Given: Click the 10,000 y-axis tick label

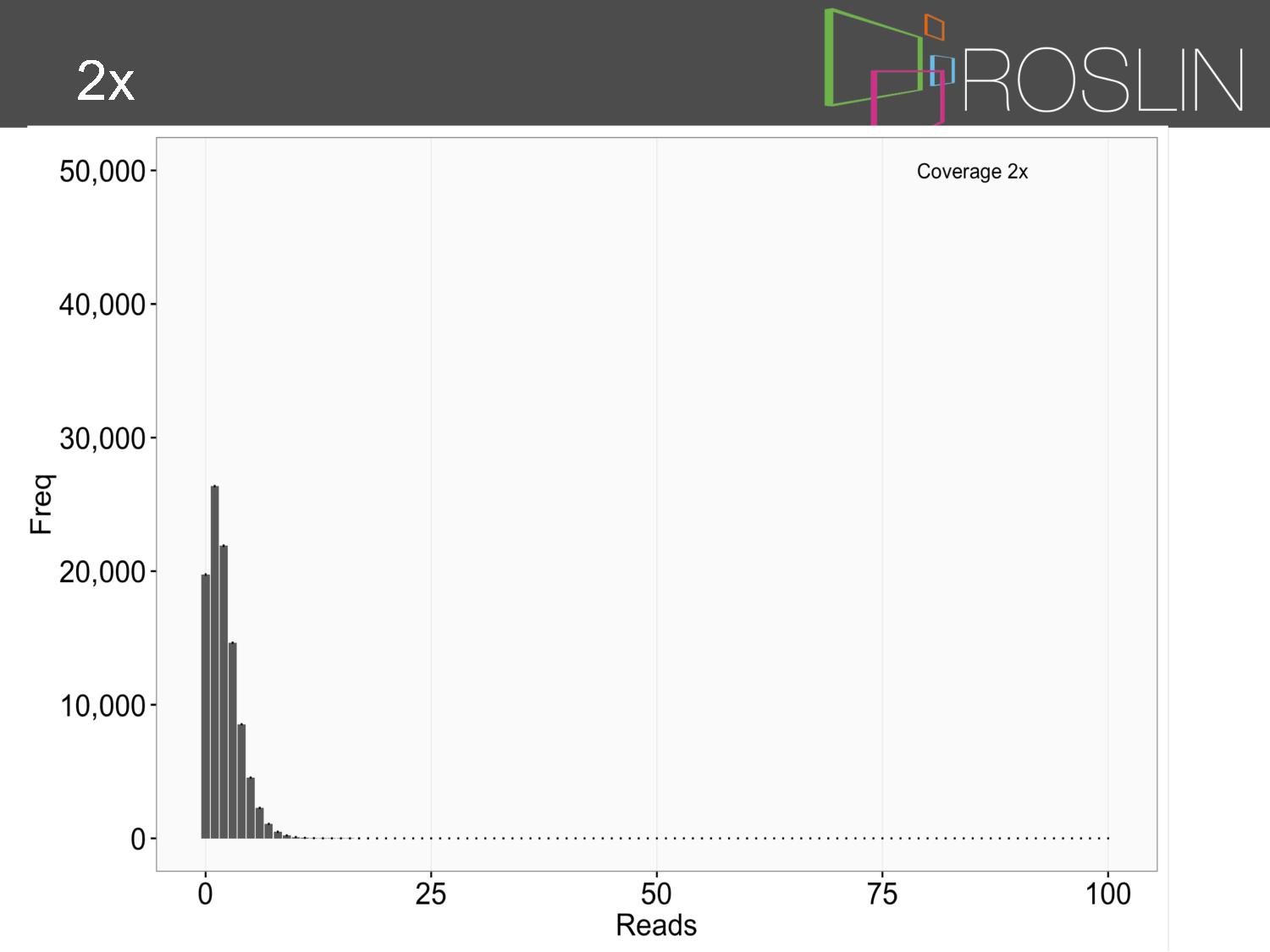Looking at the screenshot, I should (102, 706).
